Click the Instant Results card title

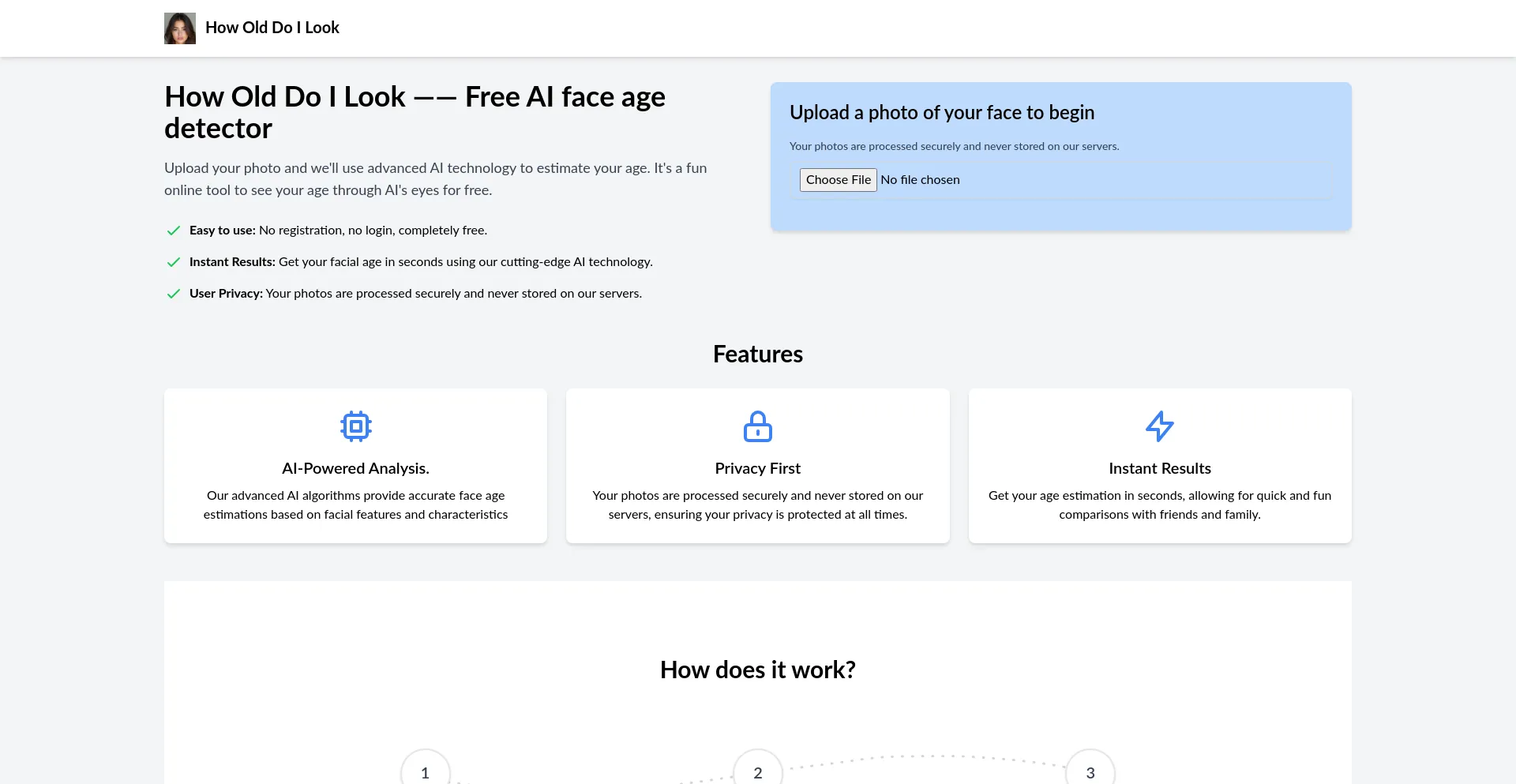(1160, 468)
